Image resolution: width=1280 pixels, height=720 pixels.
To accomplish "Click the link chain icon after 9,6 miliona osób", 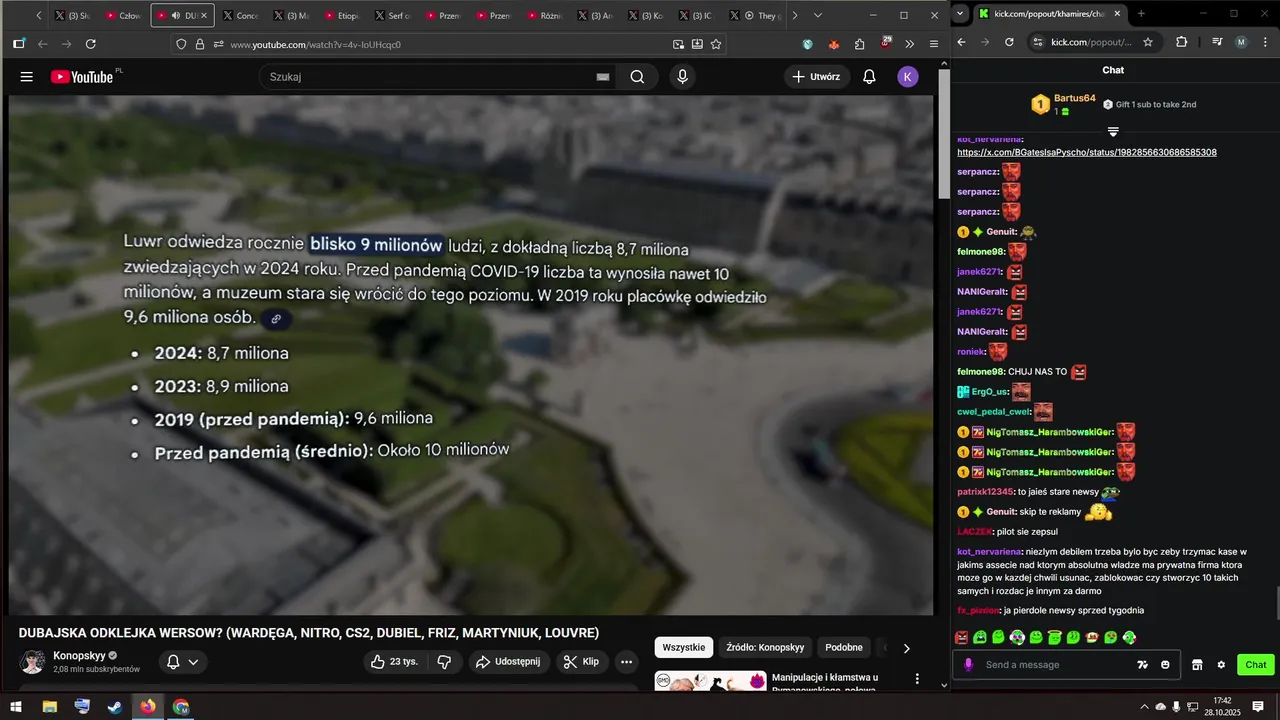I will (x=276, y=319).
